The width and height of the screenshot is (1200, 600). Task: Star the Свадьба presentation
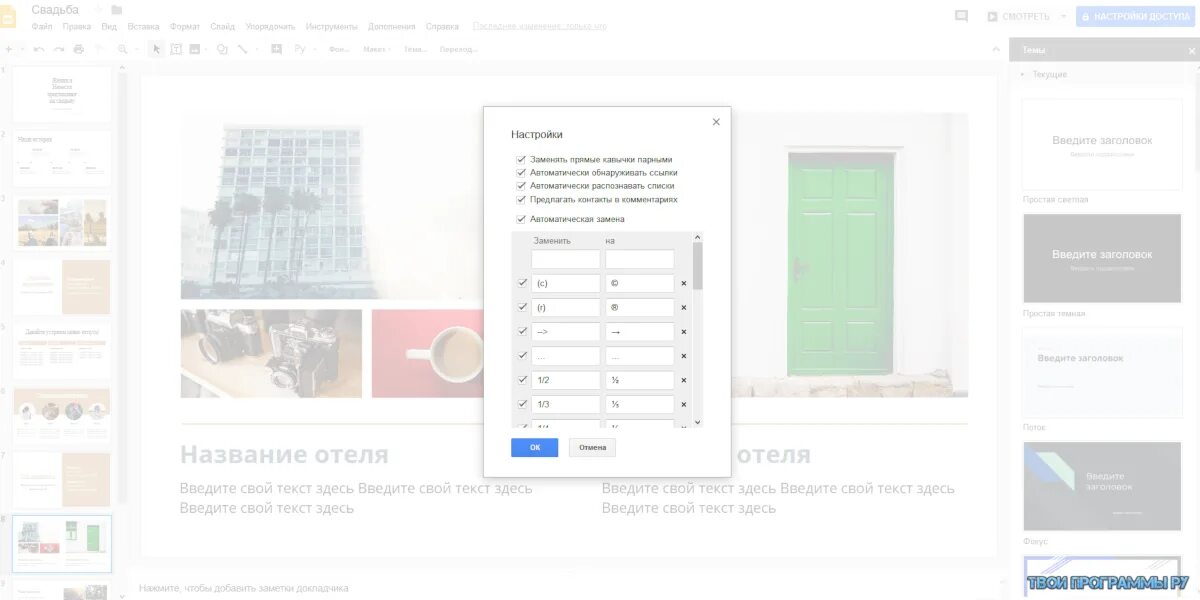pos(98,10)
